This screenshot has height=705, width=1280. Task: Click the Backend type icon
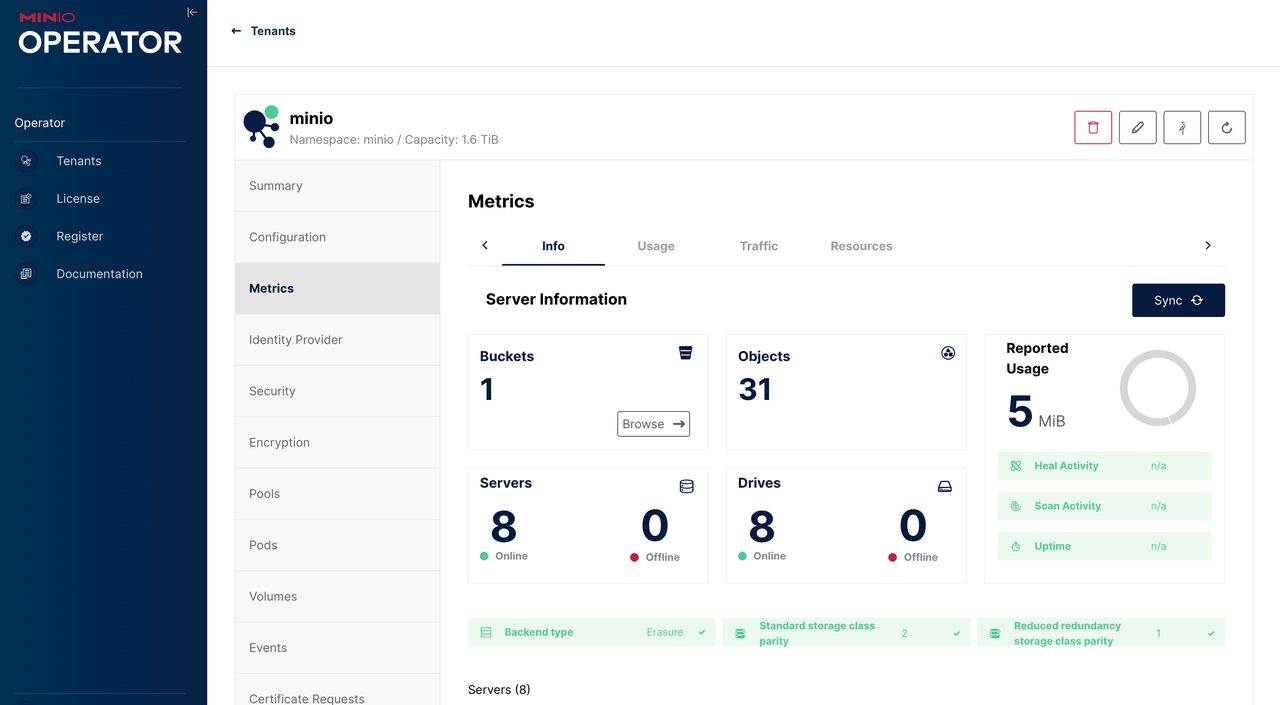point(486,633)
